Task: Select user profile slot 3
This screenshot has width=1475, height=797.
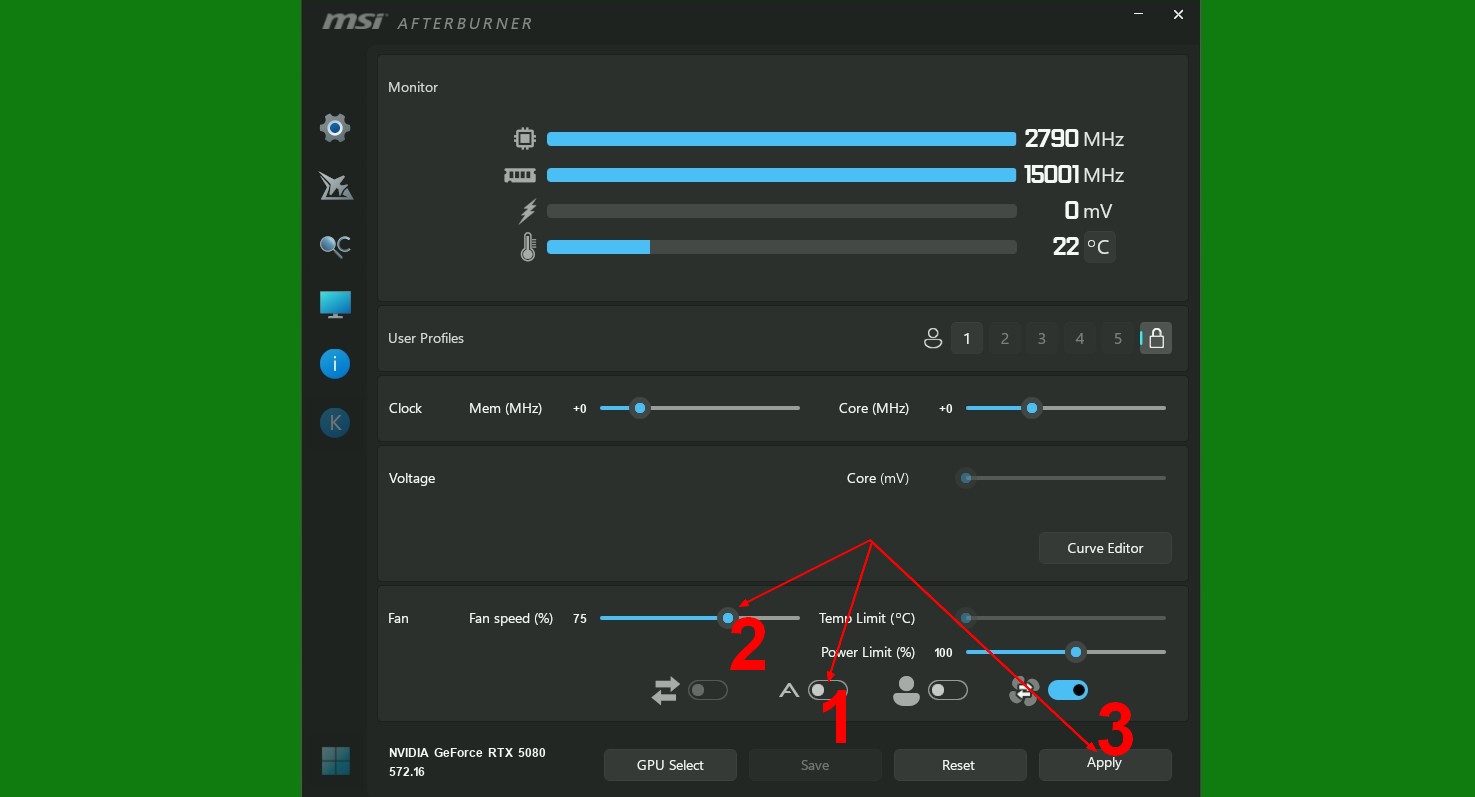Action: (x=1042, y=339)
